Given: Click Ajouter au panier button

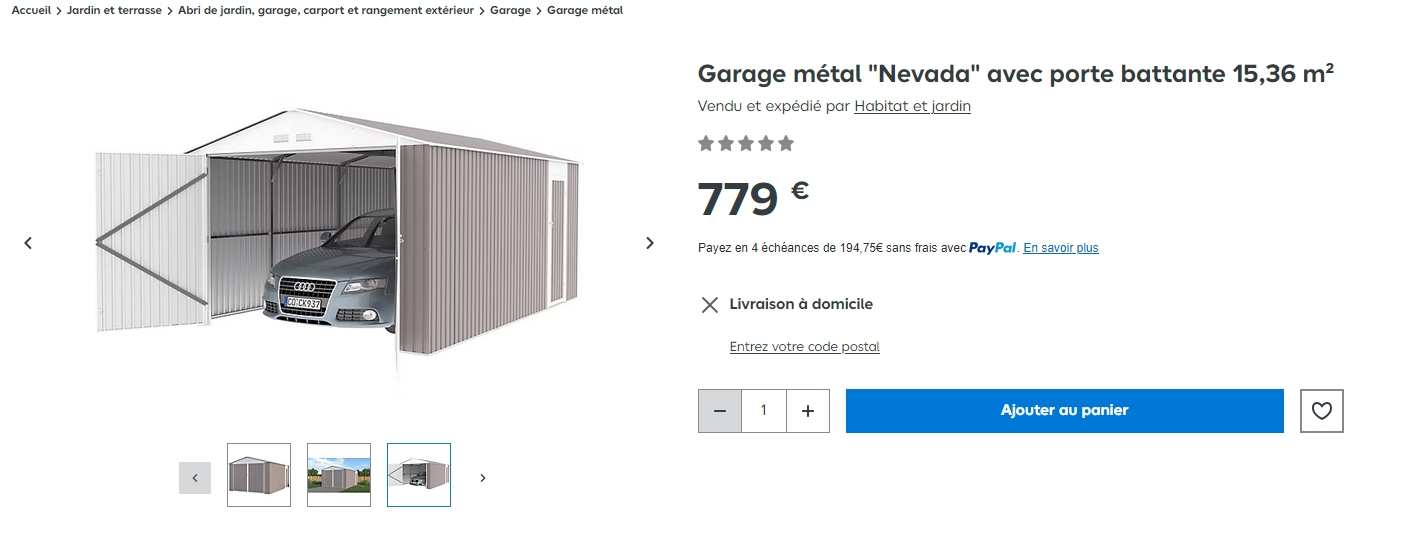Looking at the screenshot, I should (x=1064, y=411).
